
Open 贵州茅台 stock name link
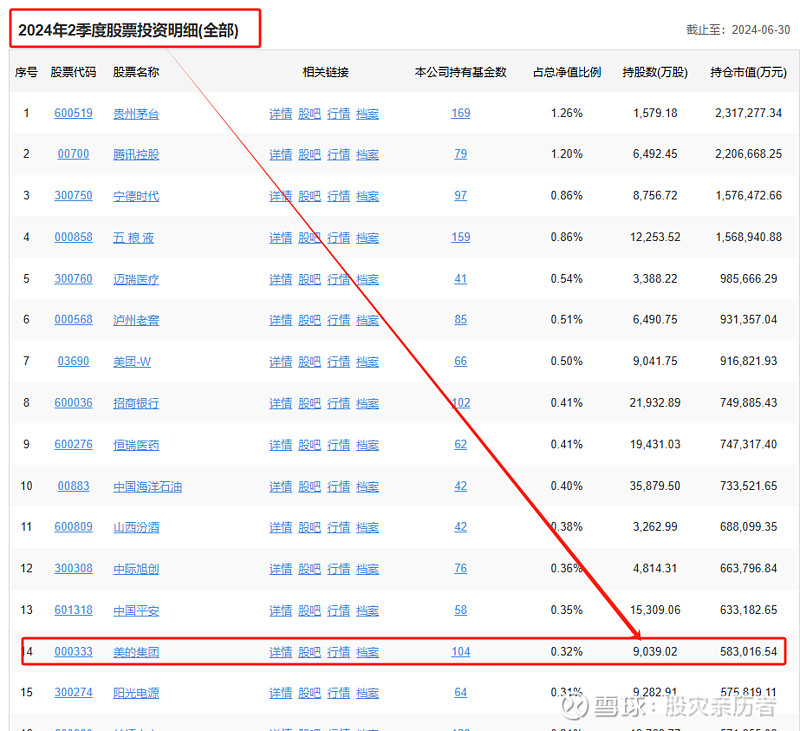coord(136,114)
